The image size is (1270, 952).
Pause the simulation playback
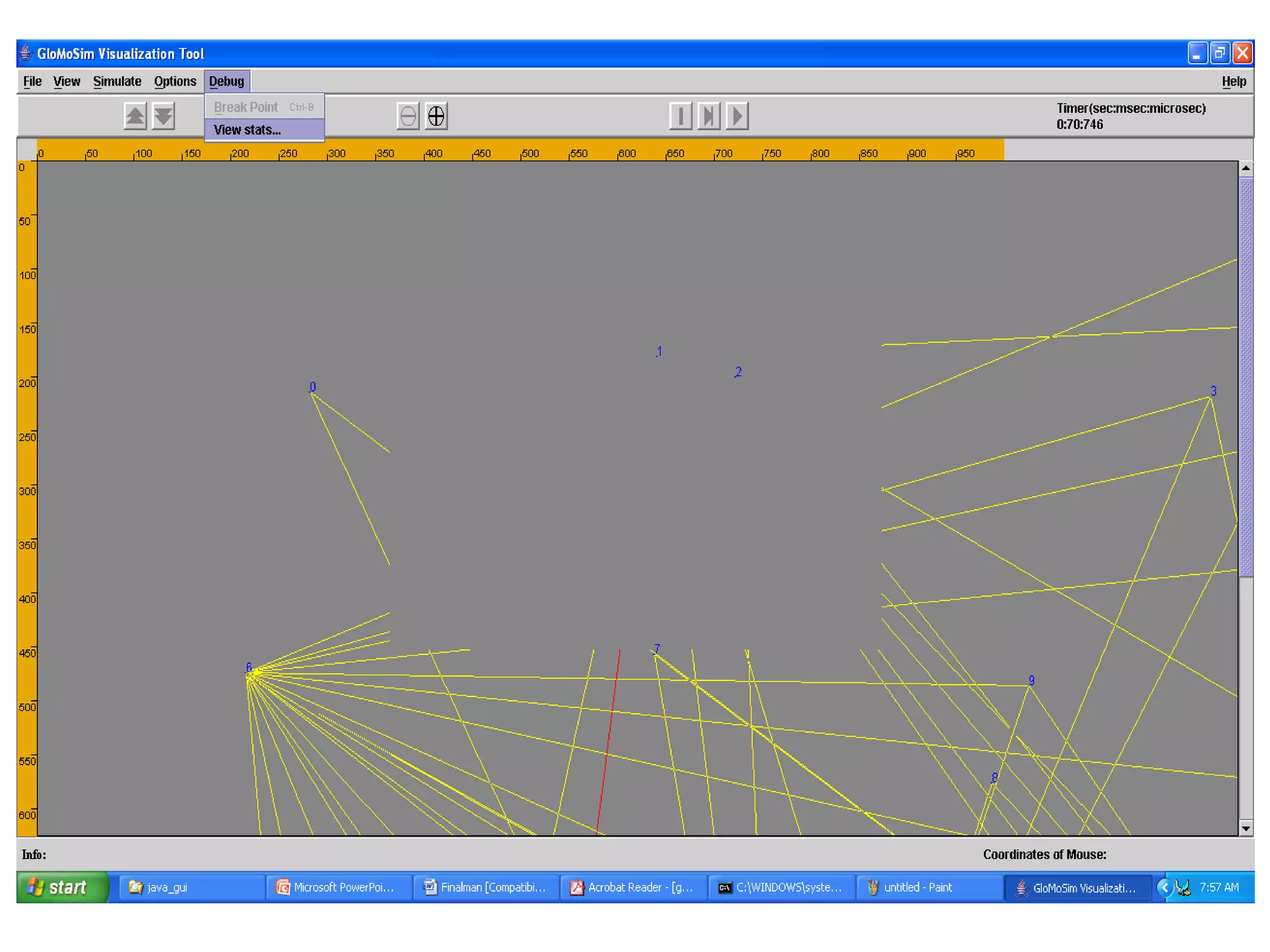click(680, 116)
